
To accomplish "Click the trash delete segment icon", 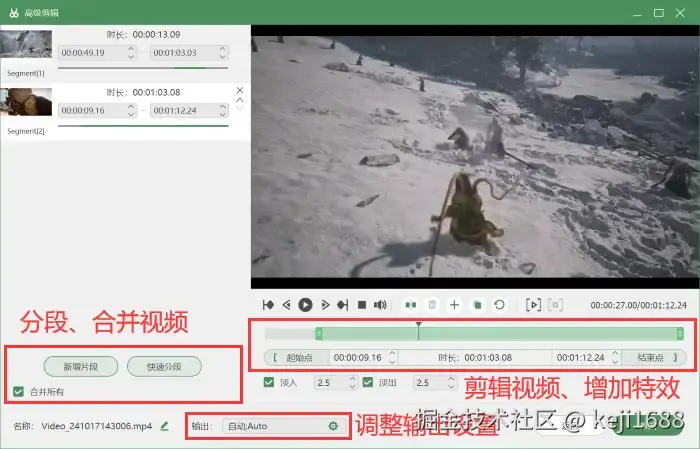I will click(432, 305).
